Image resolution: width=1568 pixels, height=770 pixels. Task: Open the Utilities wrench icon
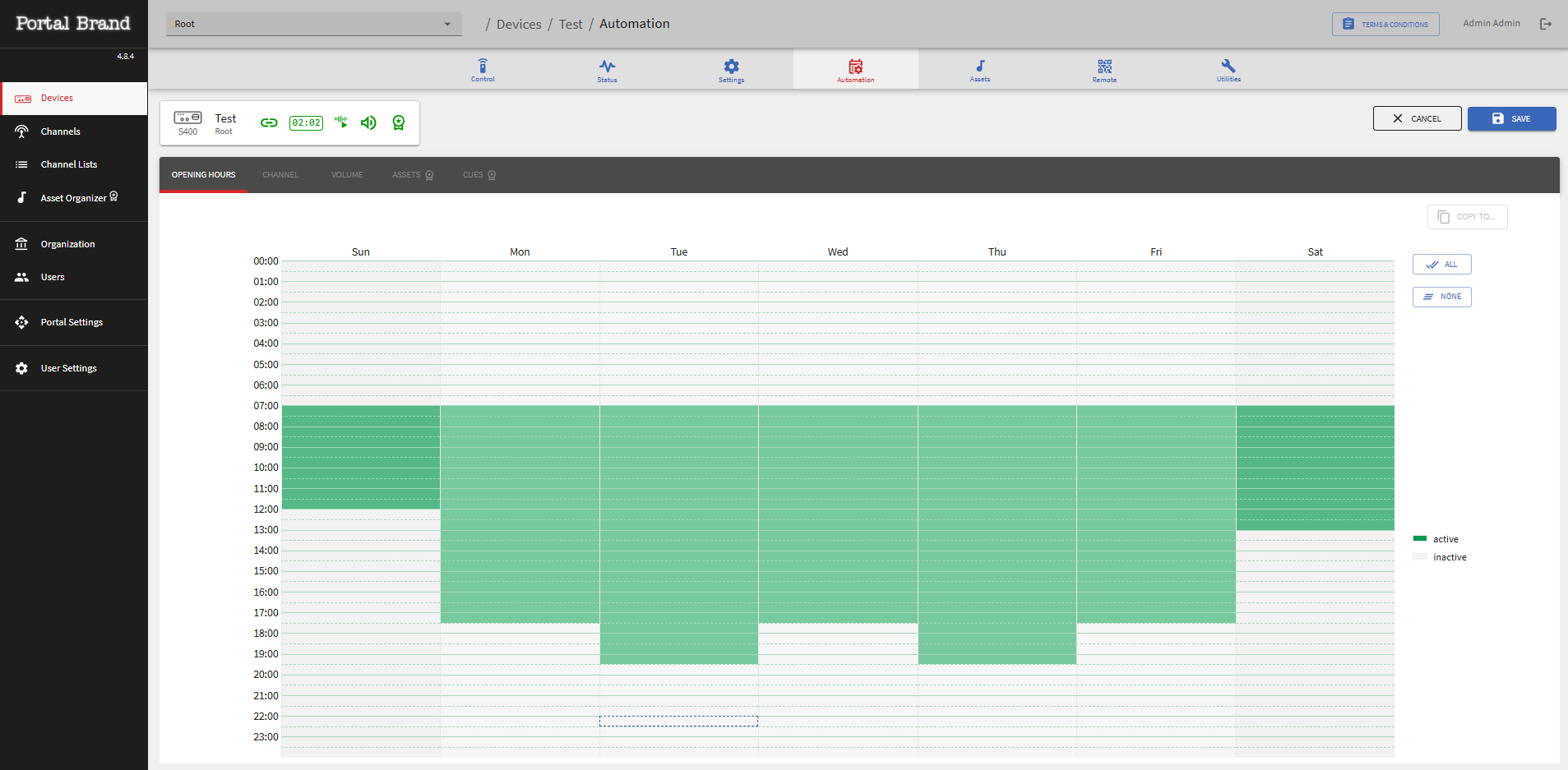point(1228,70)
